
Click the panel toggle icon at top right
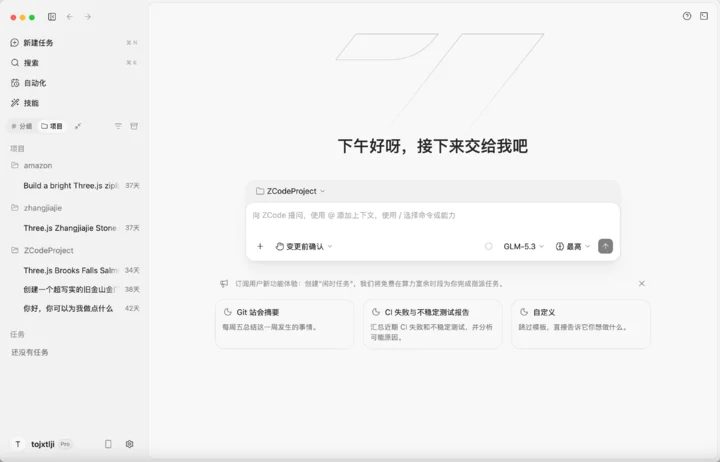pos(704,16)
